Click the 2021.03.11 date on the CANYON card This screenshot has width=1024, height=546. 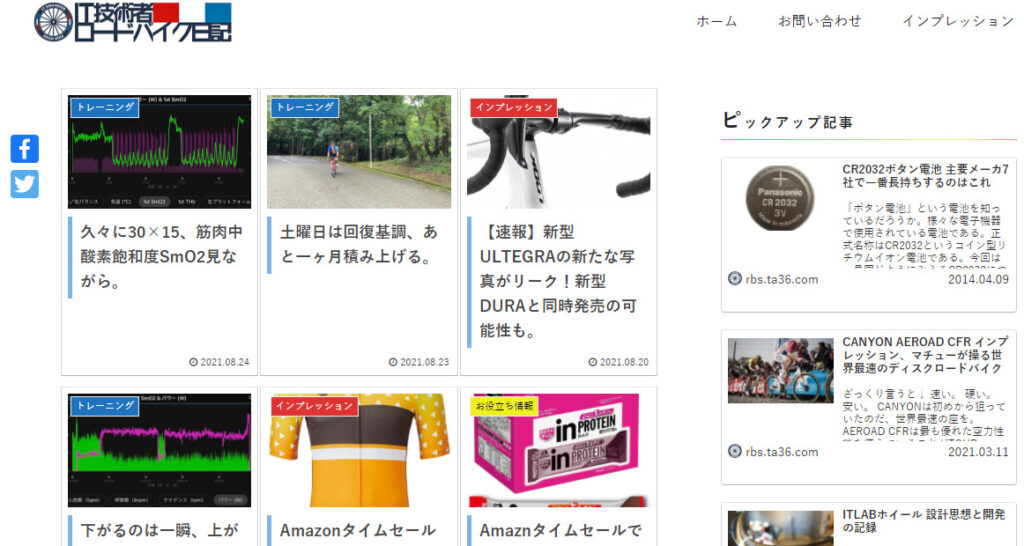[x=978, y=451]
